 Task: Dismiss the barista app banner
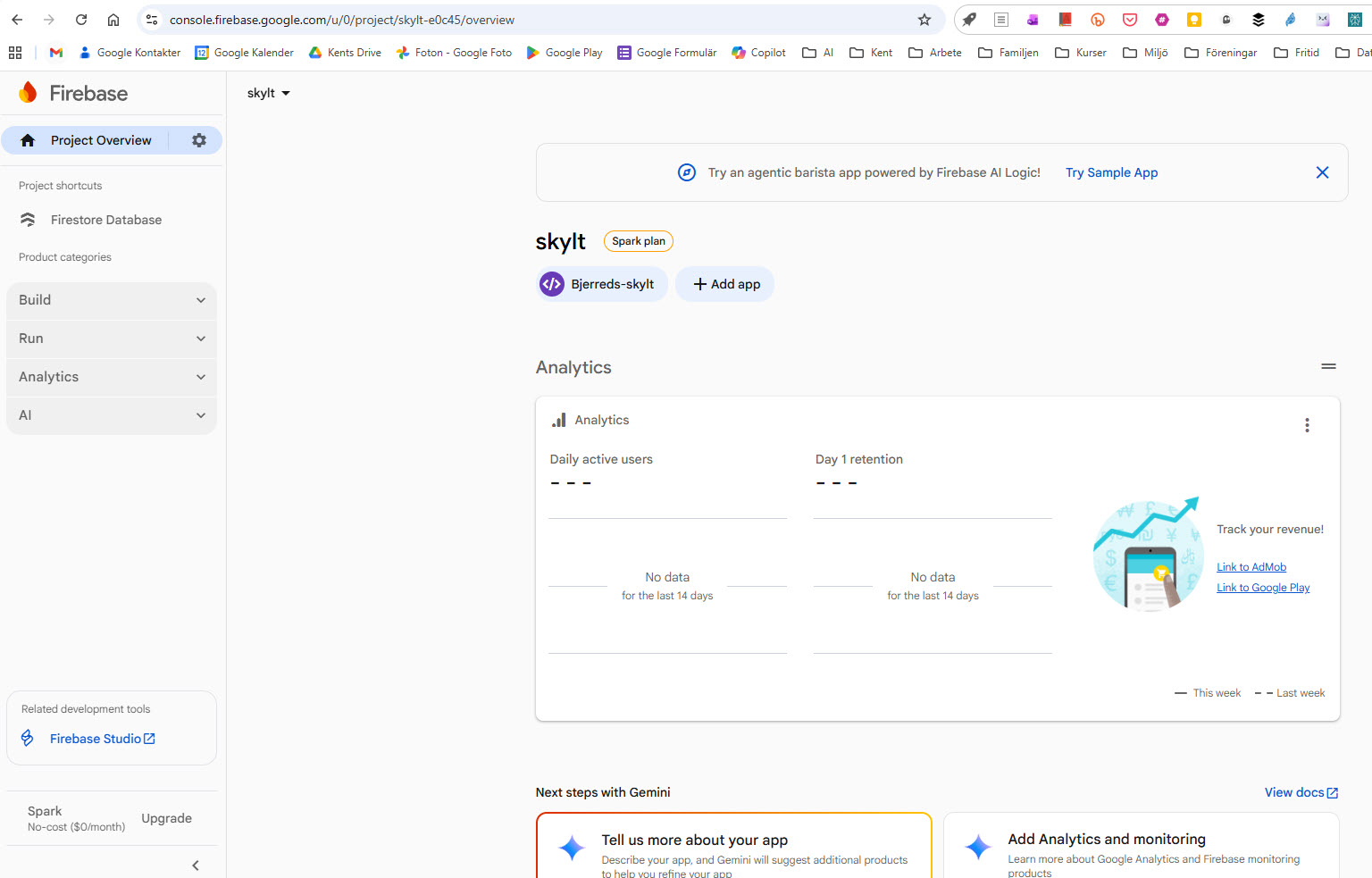click(x=1322, y=172)
